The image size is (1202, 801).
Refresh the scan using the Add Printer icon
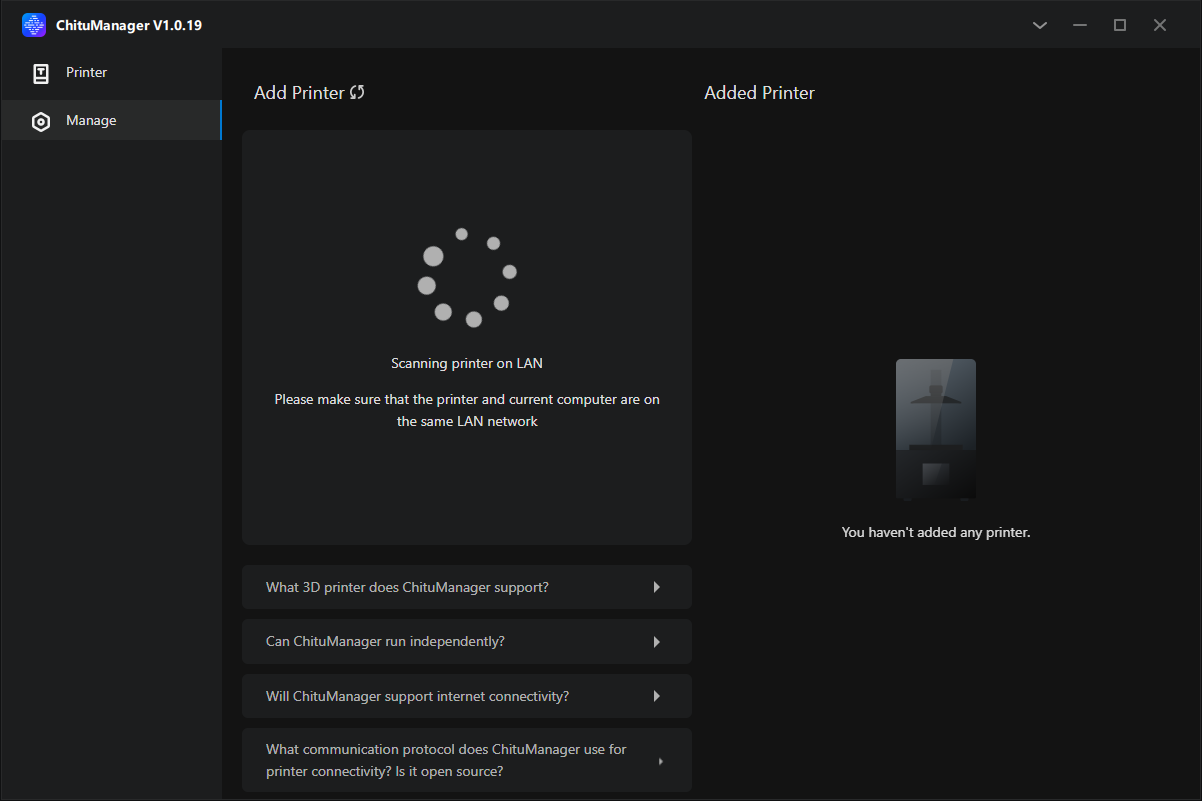pyautogui.click(x=357, y=92)
